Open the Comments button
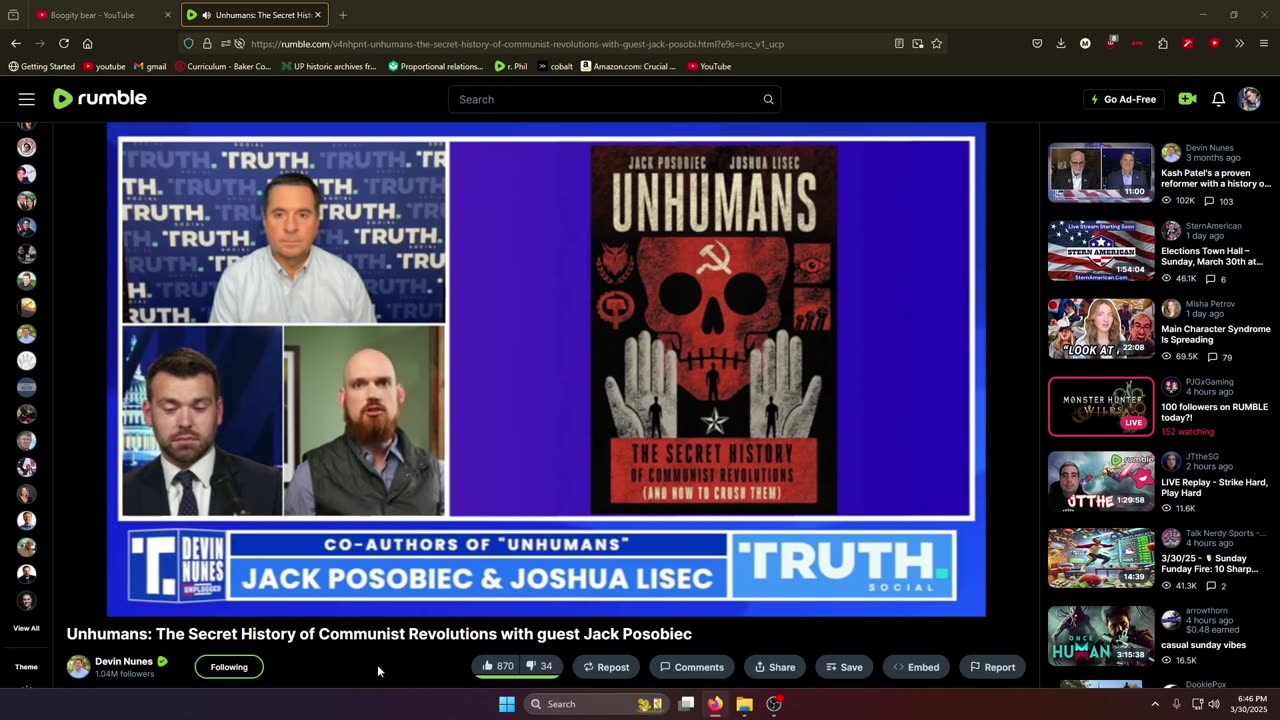Image resolution: width=1280 pixels, height=720 pixels. pos(691,667)
